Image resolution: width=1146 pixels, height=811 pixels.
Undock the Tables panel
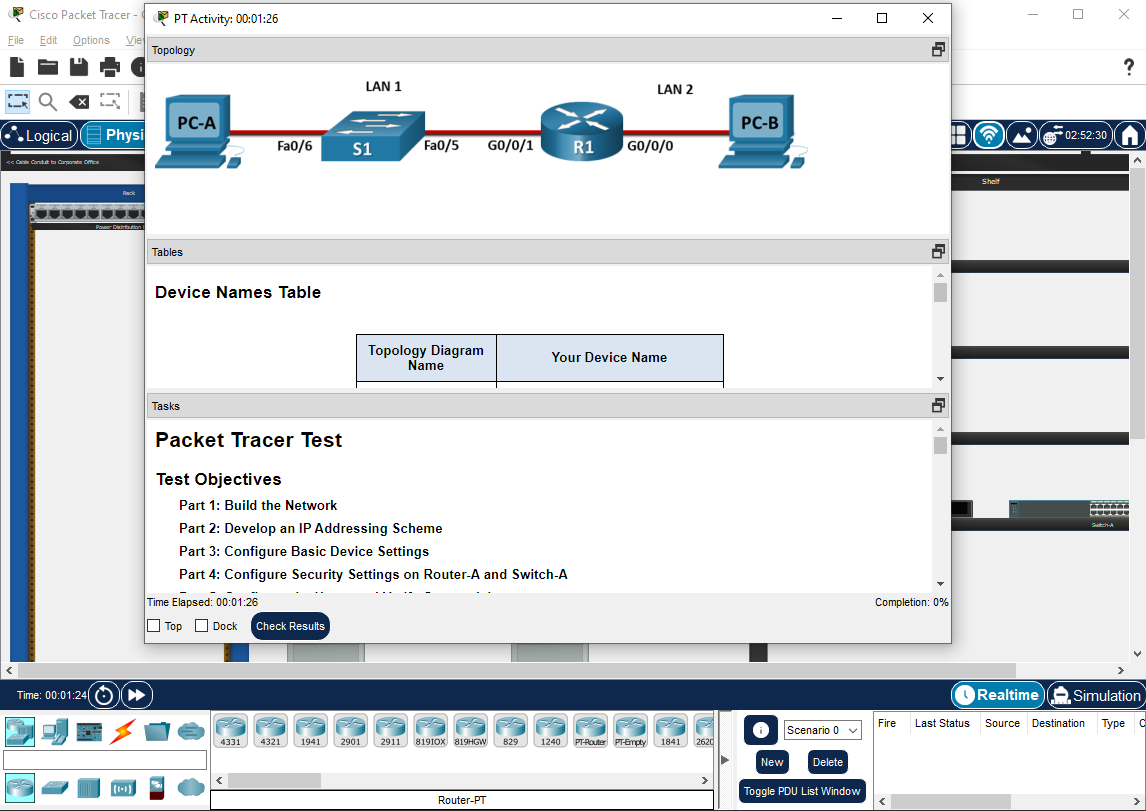(938, 251)
